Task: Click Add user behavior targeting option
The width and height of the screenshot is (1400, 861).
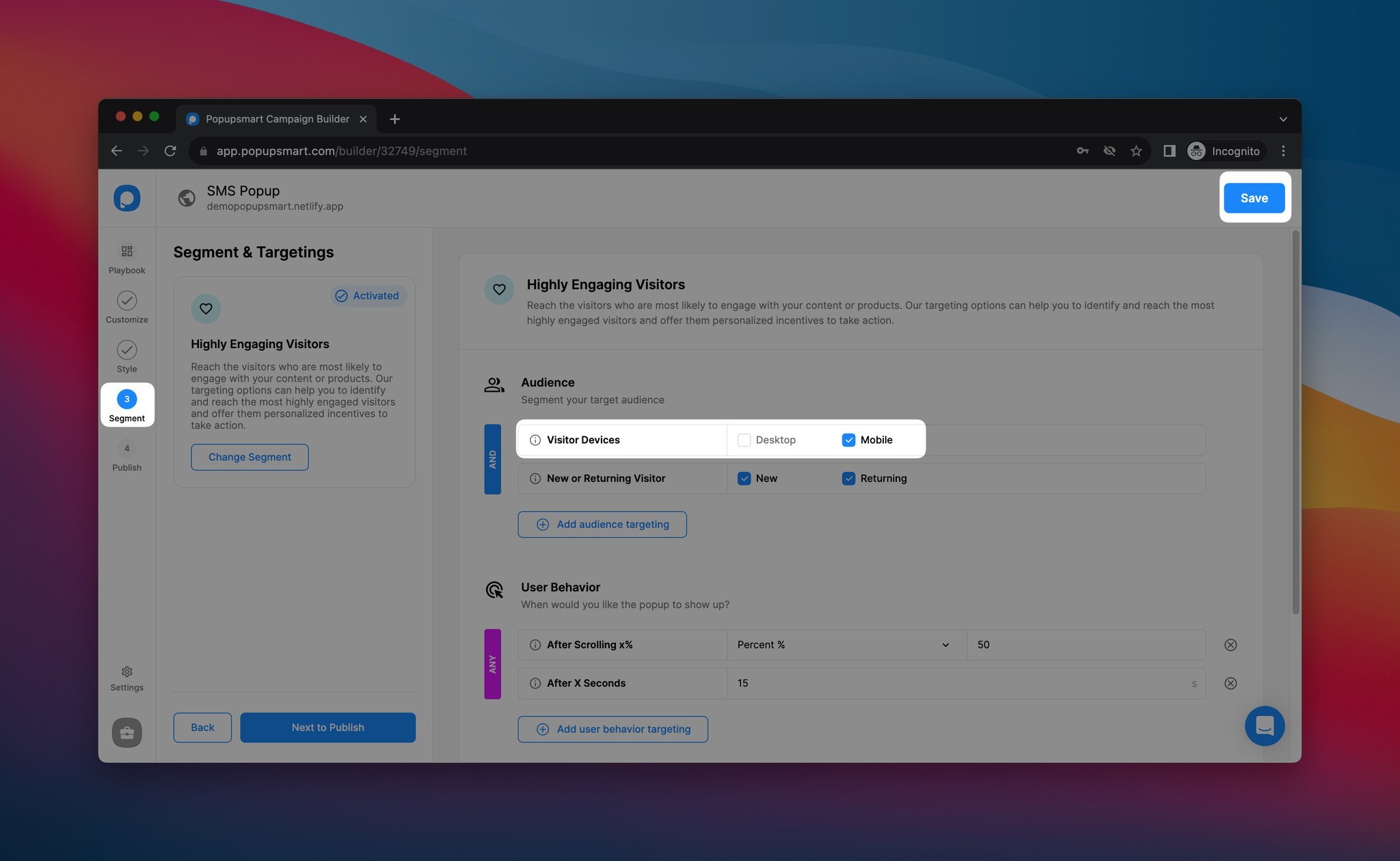Action: tap(612, 729)
